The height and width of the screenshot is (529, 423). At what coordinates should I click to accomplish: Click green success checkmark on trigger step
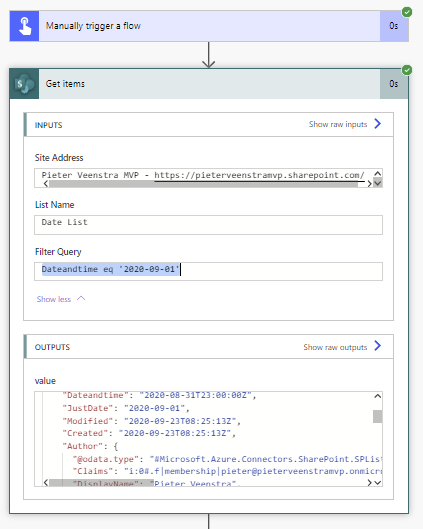tap(407, 12)
